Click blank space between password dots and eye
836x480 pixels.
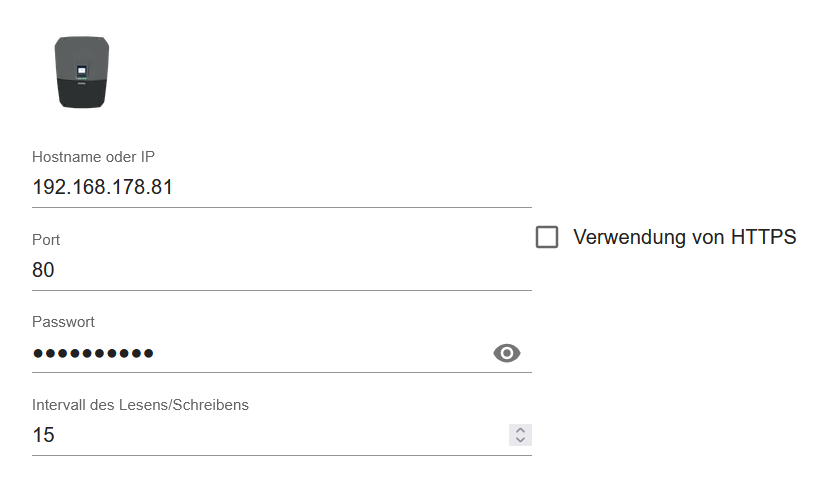(x=320, y=353)
